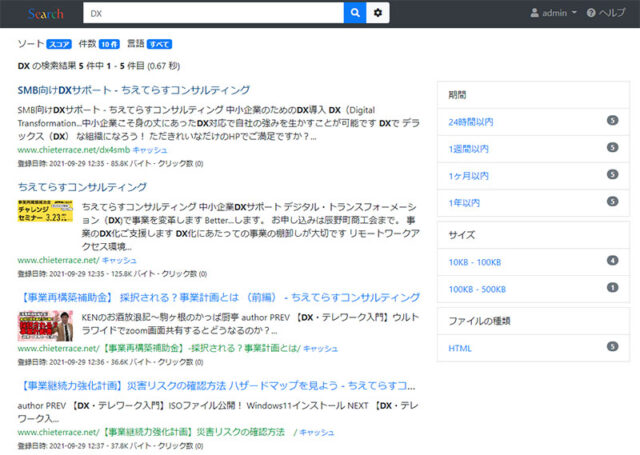This screenshot has width=640, height=455.
Task: Open SMB向けDXサポート result title
Action: (134, 90)
